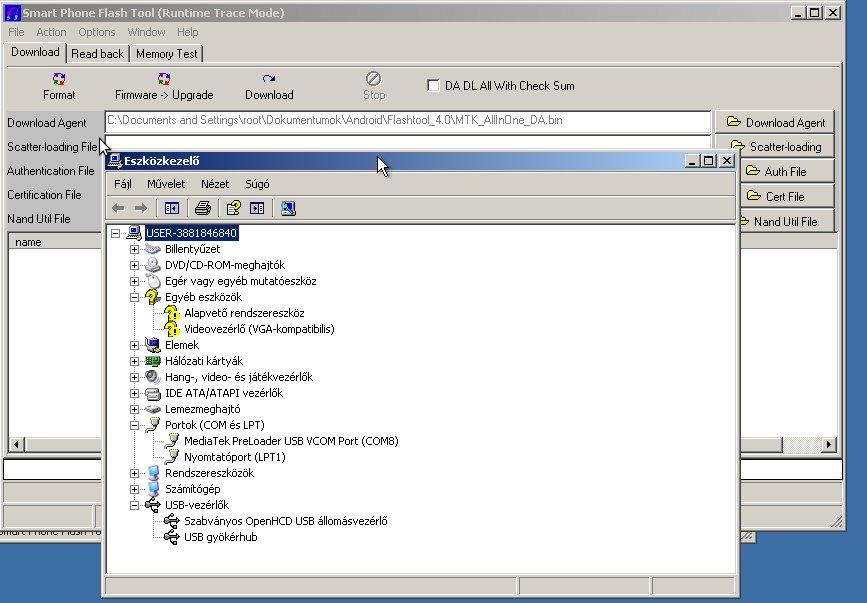This screenshot has width=867, height=603.
Task: Expand the Billentyűzet node
Action: 134,249
